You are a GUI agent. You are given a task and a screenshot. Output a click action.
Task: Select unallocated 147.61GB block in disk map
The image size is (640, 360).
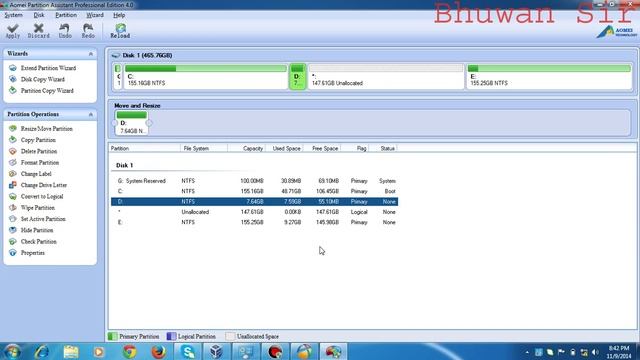(386, 76)
